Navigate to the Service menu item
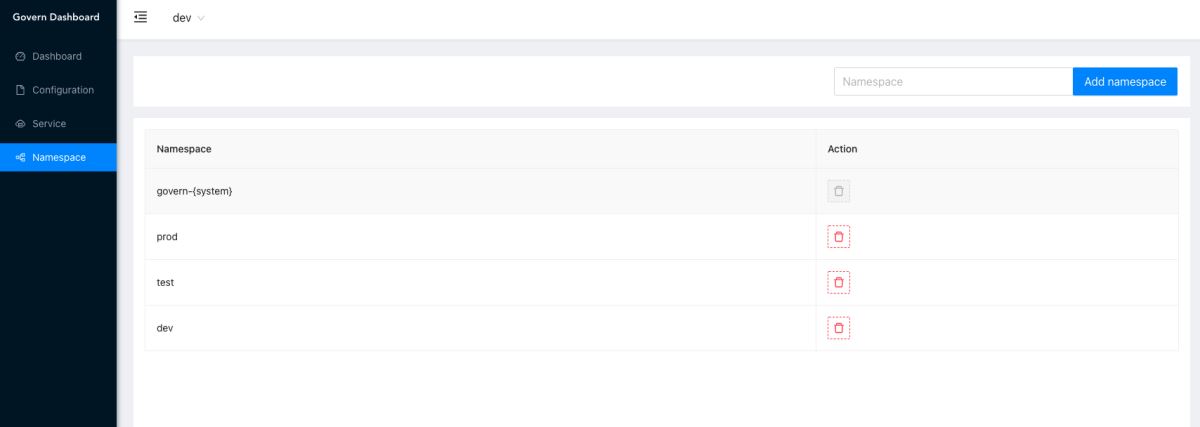 pos(49,124)
